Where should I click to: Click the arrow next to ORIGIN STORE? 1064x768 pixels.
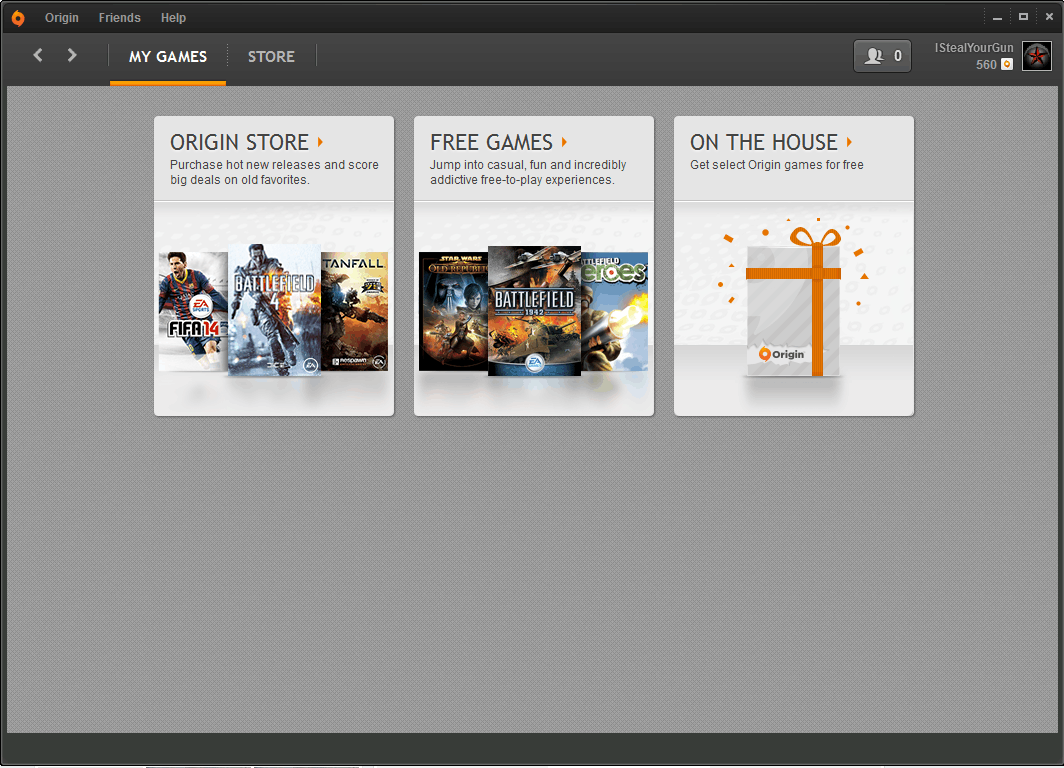[x=320, y=142]
